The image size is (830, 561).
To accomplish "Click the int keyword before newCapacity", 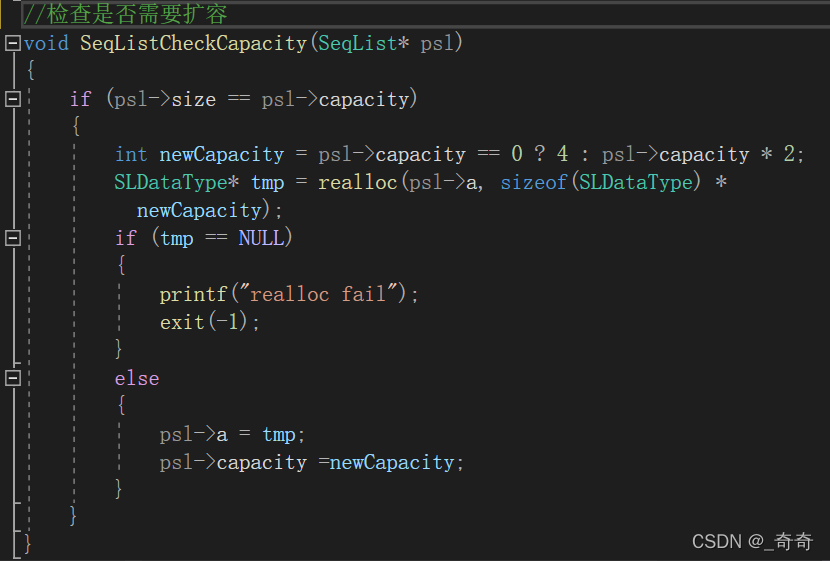I will (131, 155).
